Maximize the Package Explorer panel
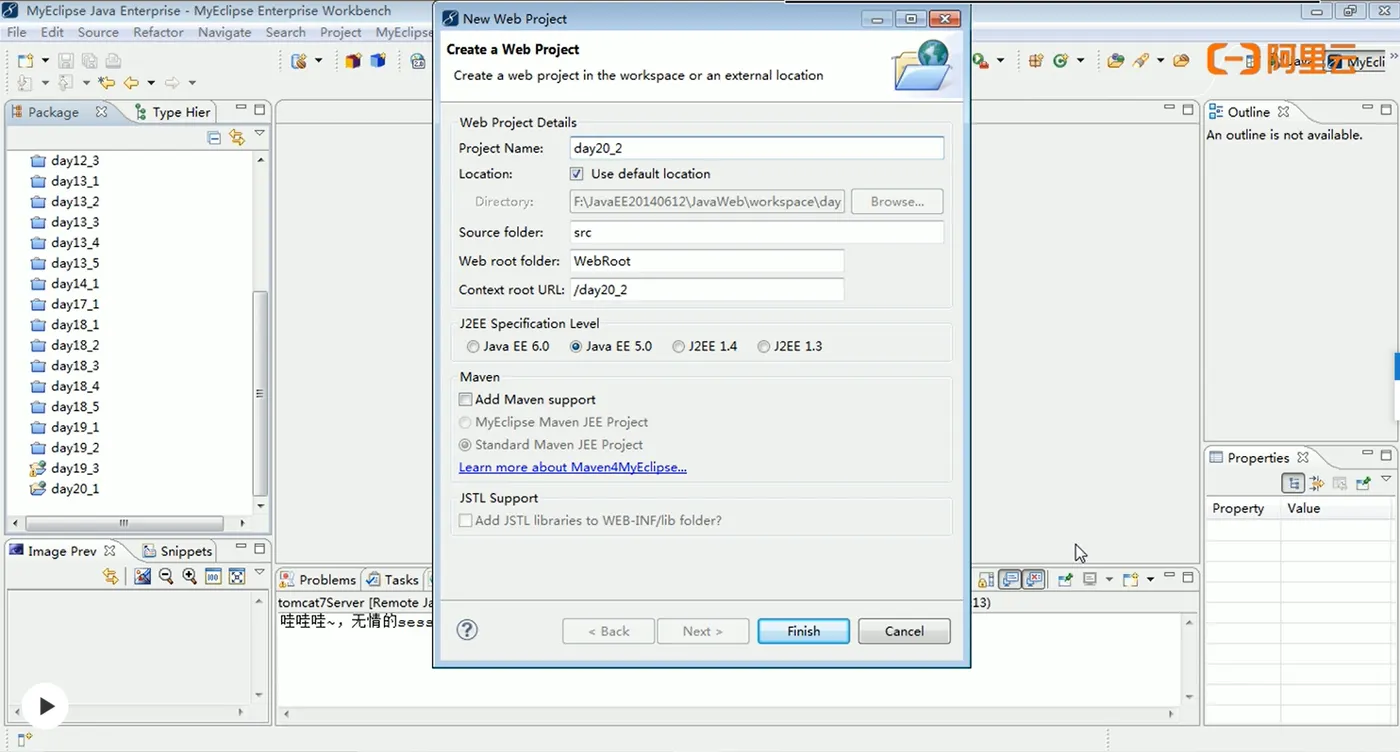This screenshot has height=752, width=1400. click(259, 109)
